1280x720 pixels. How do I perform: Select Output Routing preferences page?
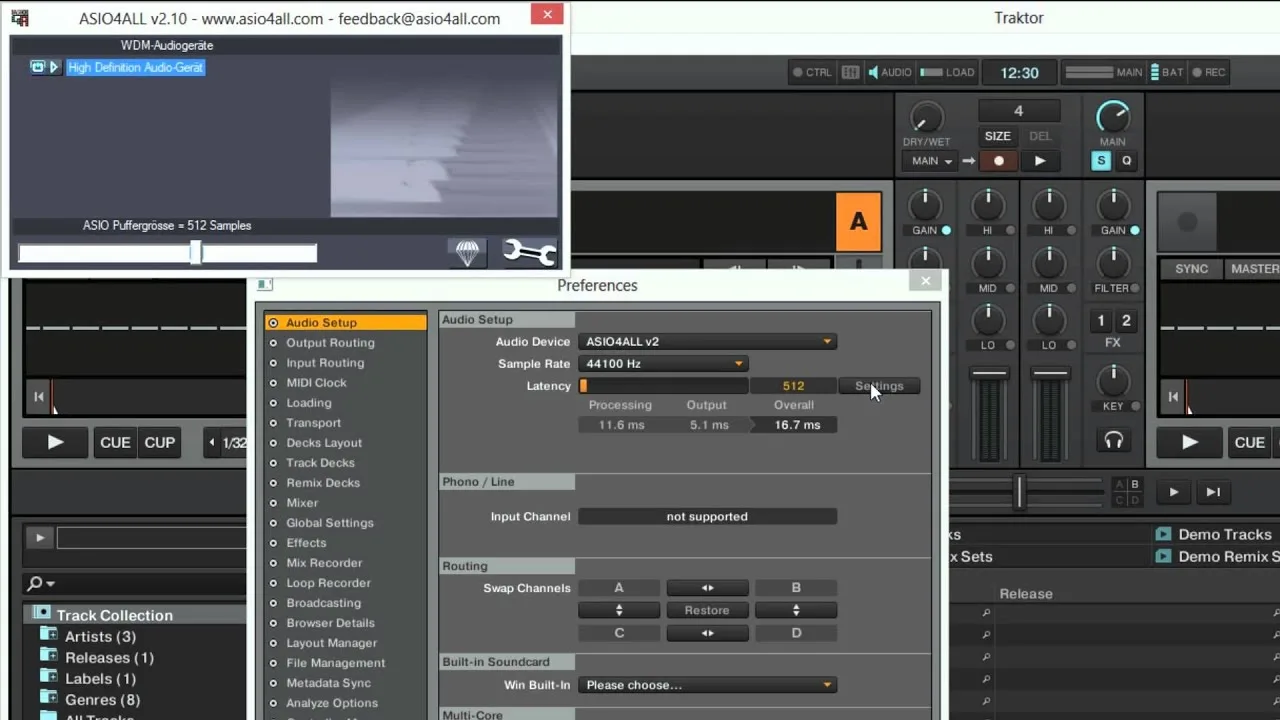tap(330, 343)
